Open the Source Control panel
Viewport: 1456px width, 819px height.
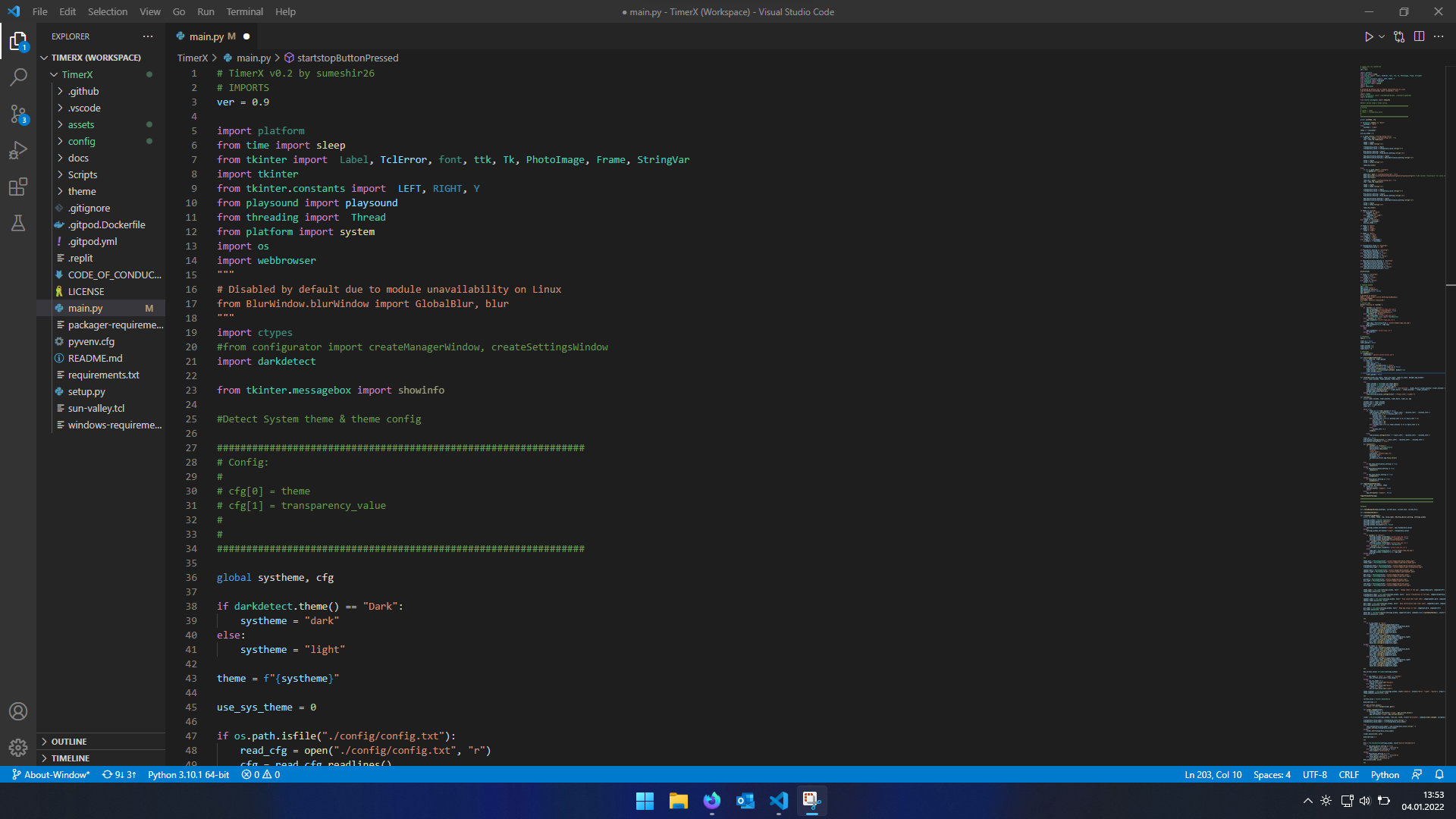point(18,115)
